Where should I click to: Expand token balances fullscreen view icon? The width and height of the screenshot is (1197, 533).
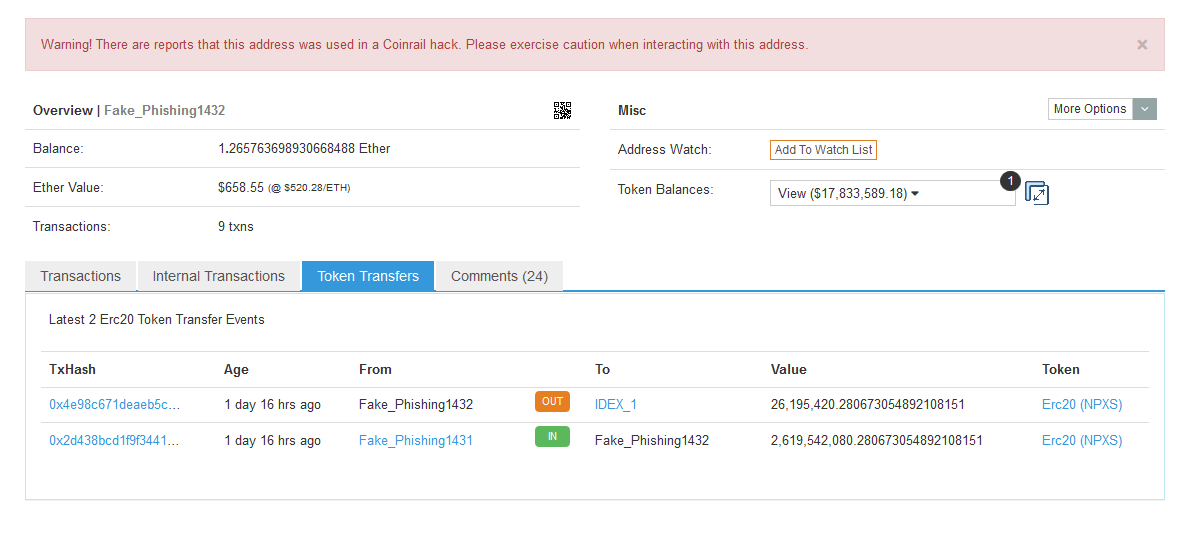tap(1036, 193)
